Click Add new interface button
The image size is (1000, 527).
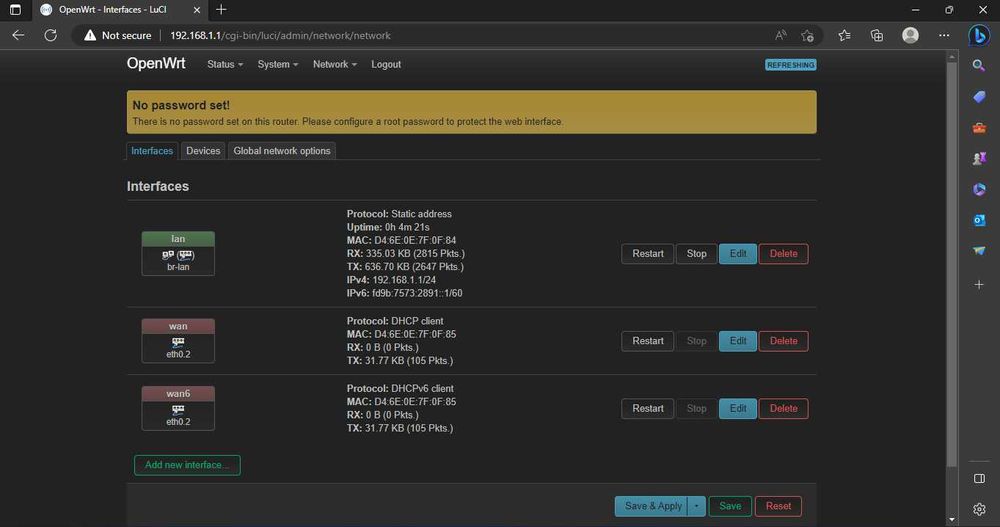(x=187, y=464)
